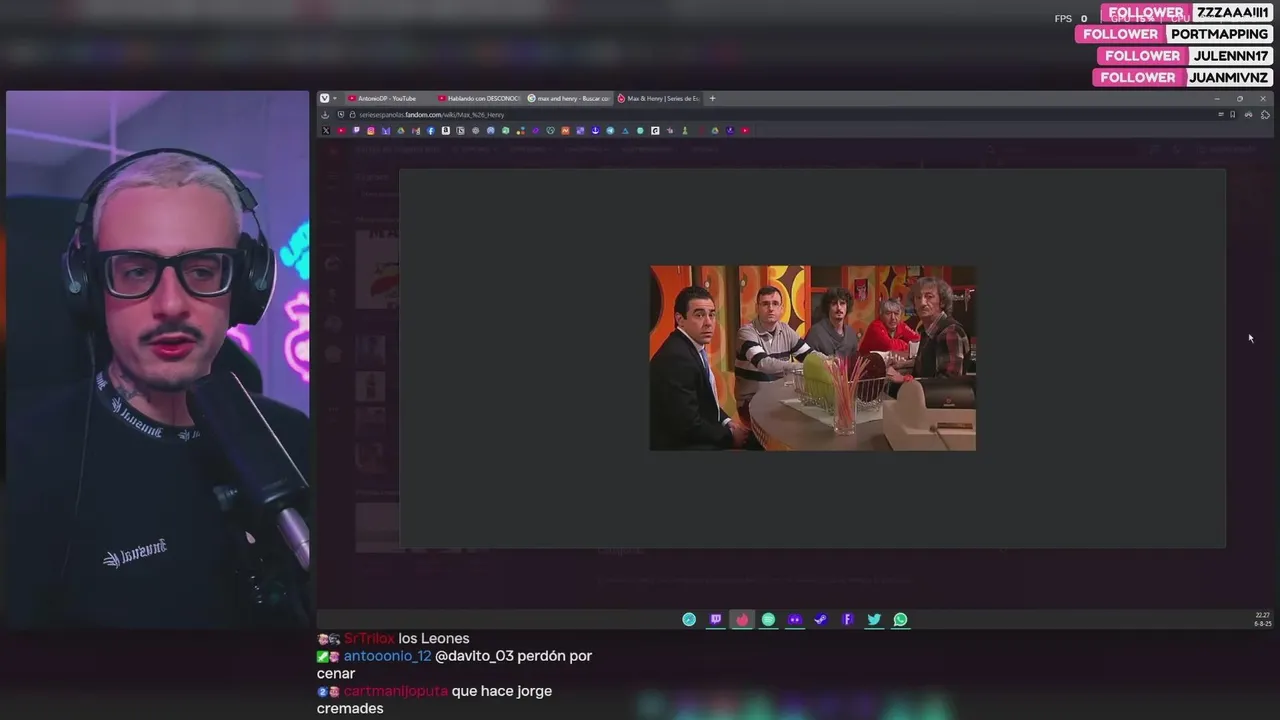
Task: Open the Telegram bookmark icon
Action: coord(610,130)
